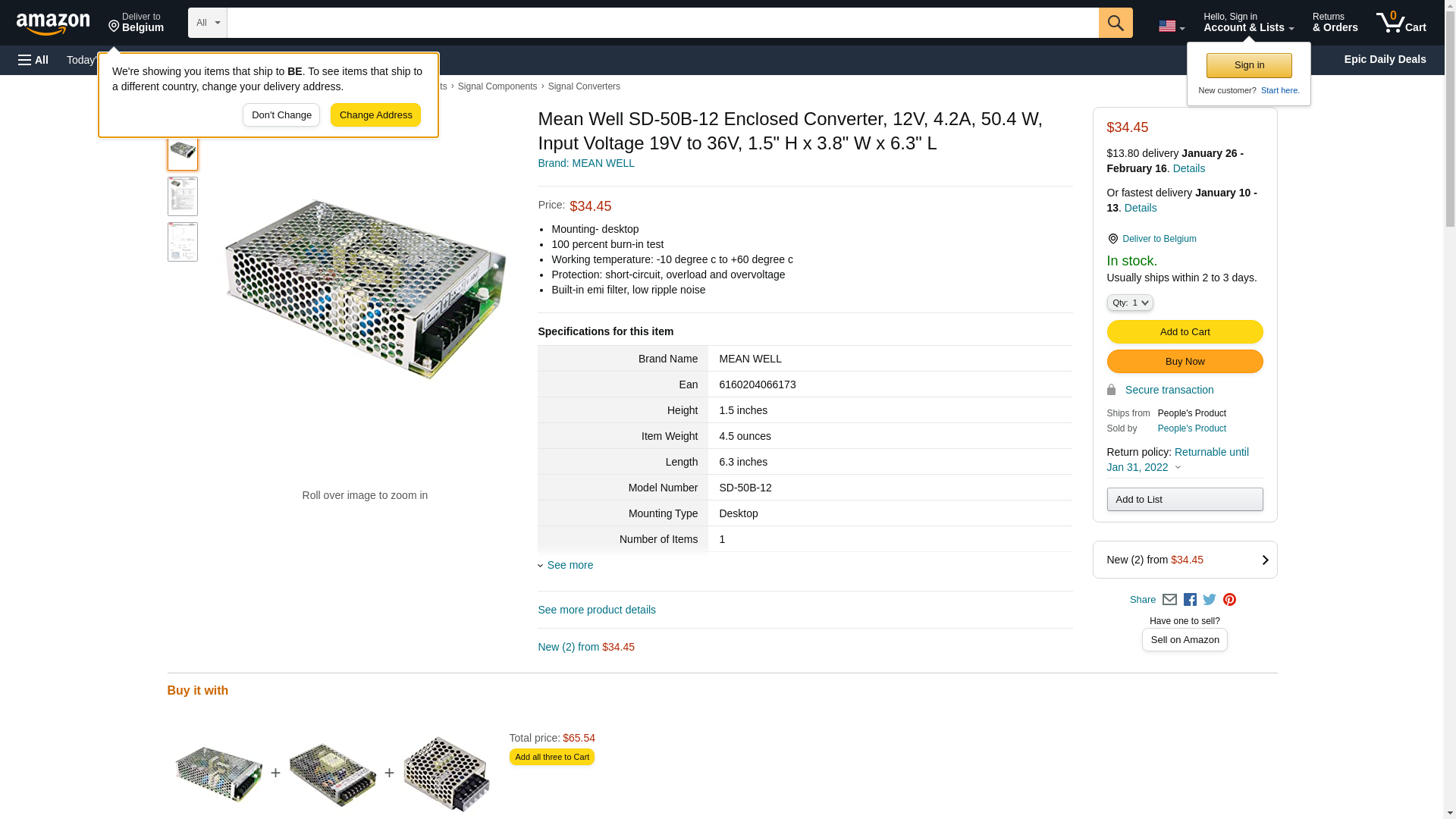Share product on Twitter icon
This screenshot has height=819, width=1456.
[1210, 600]
